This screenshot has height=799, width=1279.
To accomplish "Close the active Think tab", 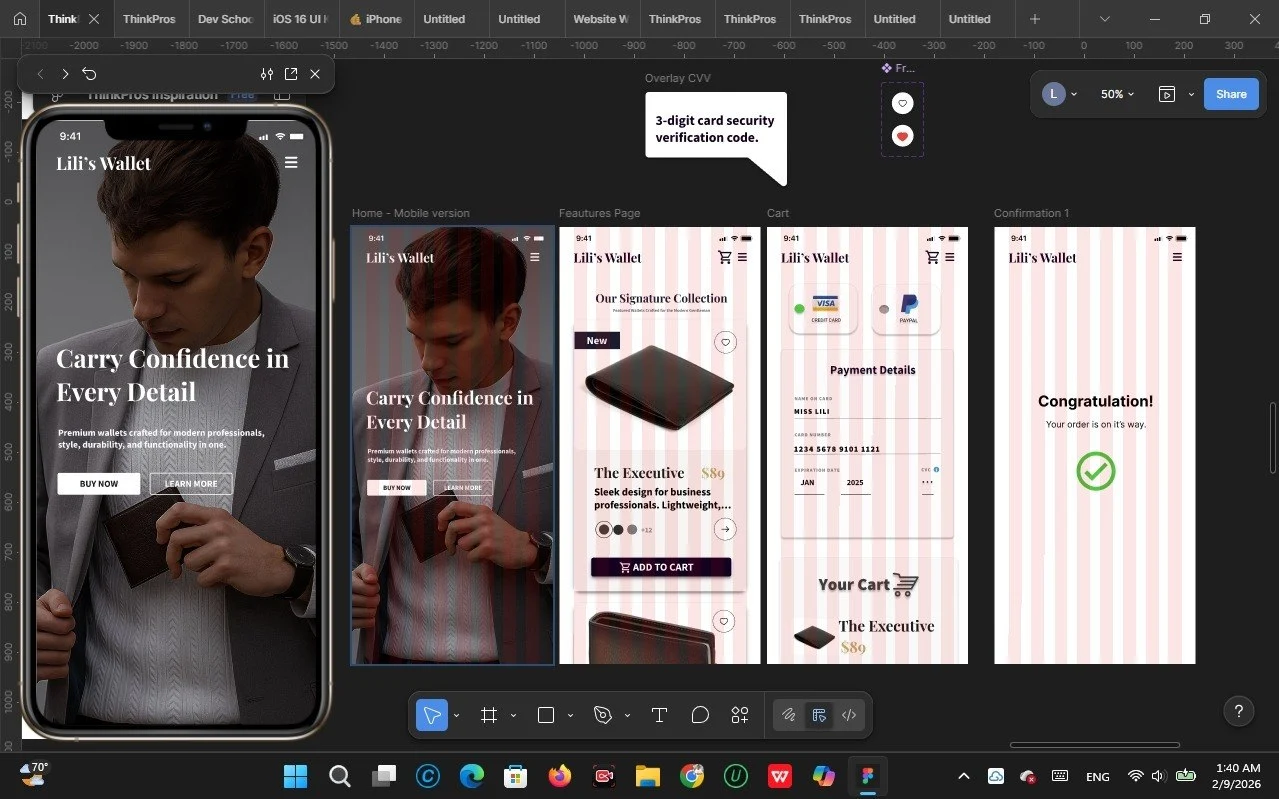I will click(x=94, y=19).
